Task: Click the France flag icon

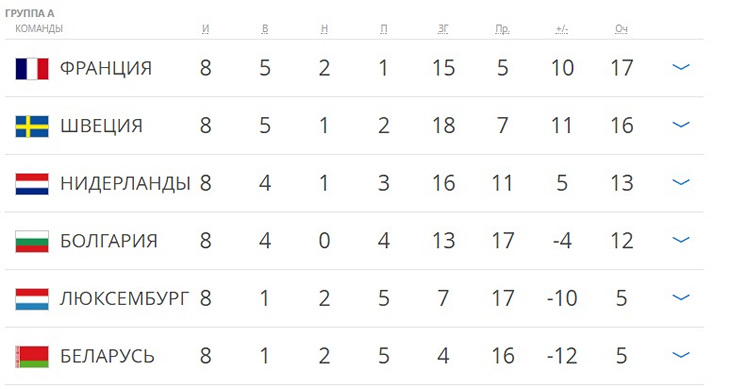Action: (32, 68)
